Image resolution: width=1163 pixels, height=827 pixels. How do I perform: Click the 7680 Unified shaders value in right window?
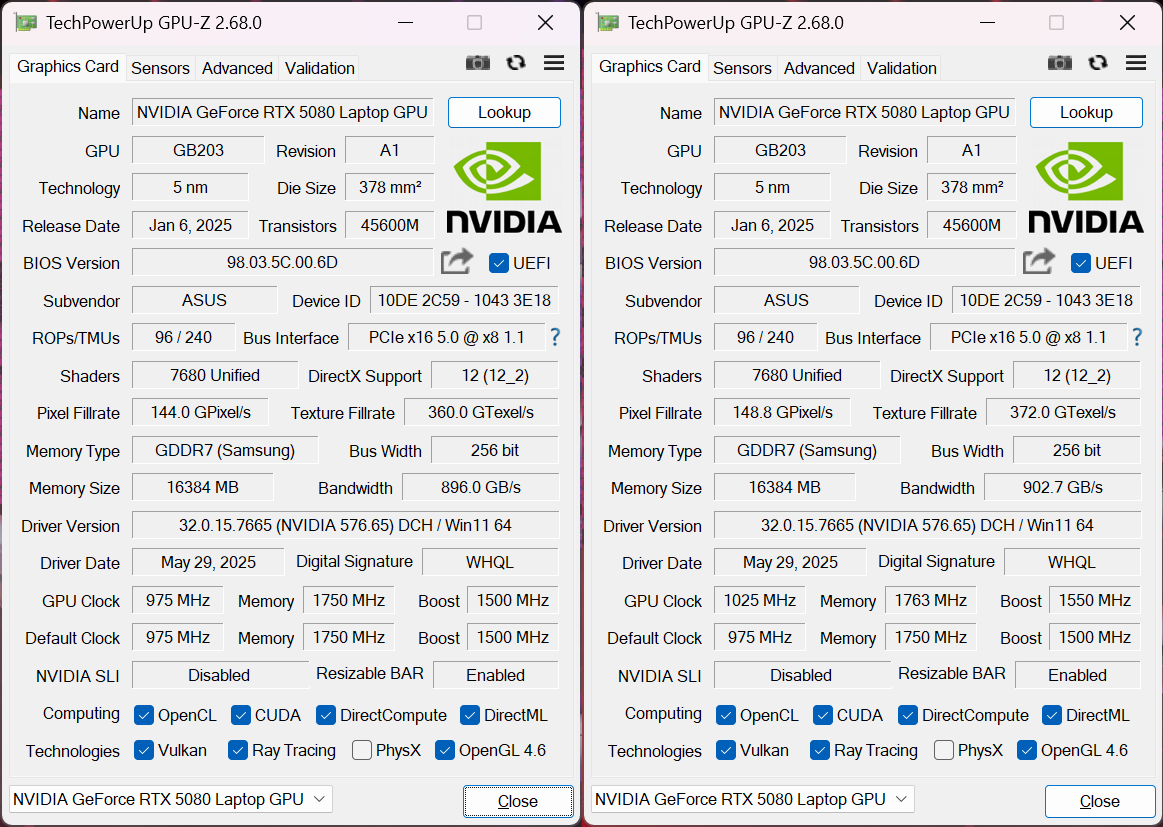797,375
